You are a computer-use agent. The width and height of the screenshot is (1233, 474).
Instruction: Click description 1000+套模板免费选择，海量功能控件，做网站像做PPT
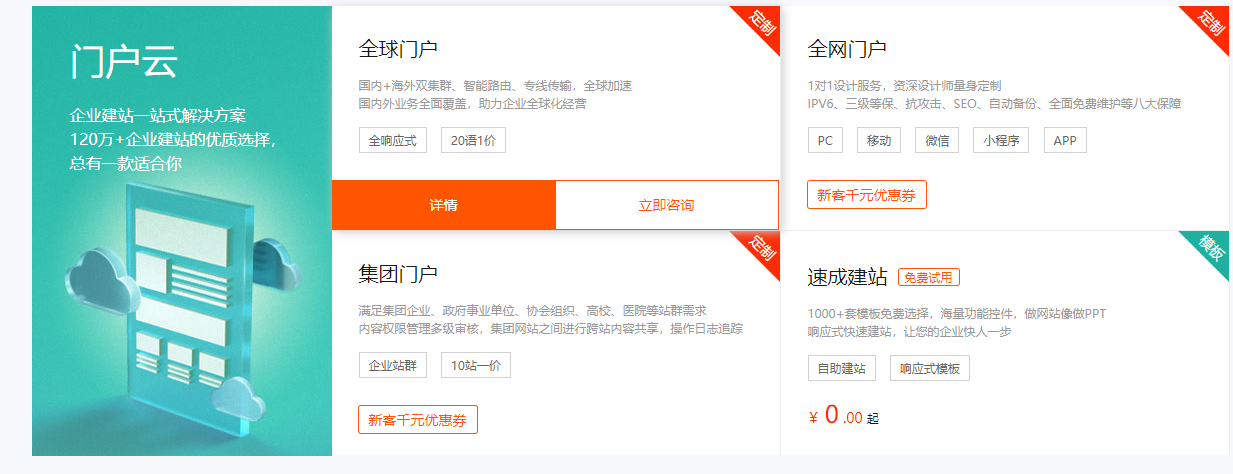pos(957,314)
